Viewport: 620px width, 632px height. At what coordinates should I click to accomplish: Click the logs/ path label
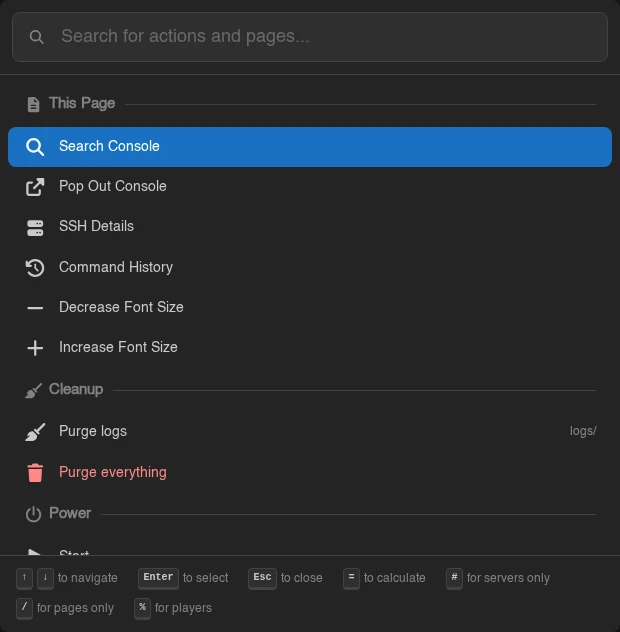point(583,431)
